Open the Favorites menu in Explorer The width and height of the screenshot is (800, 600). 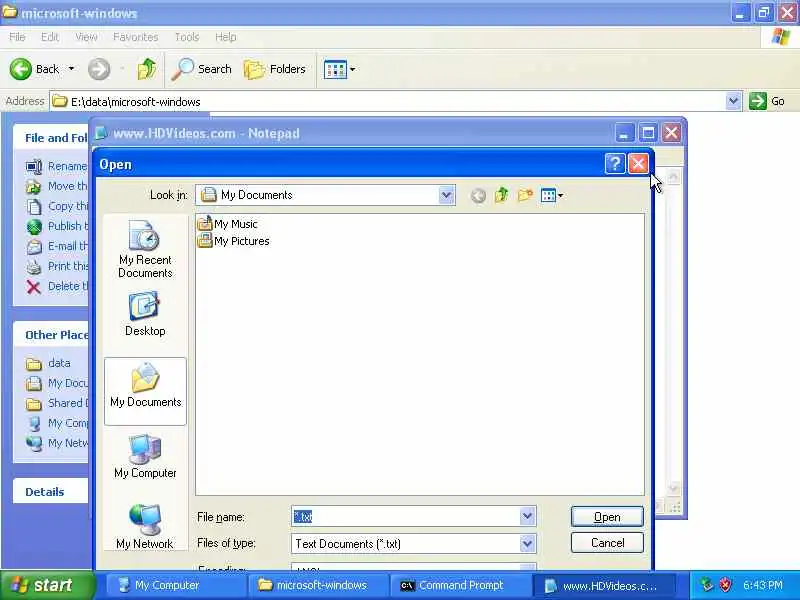click(135, 37)
